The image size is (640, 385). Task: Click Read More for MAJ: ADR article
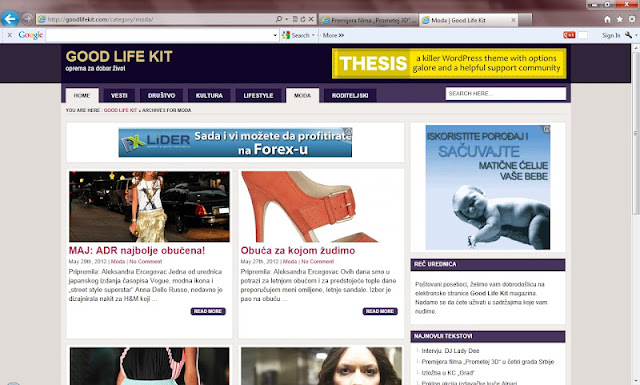coord(208,311)
